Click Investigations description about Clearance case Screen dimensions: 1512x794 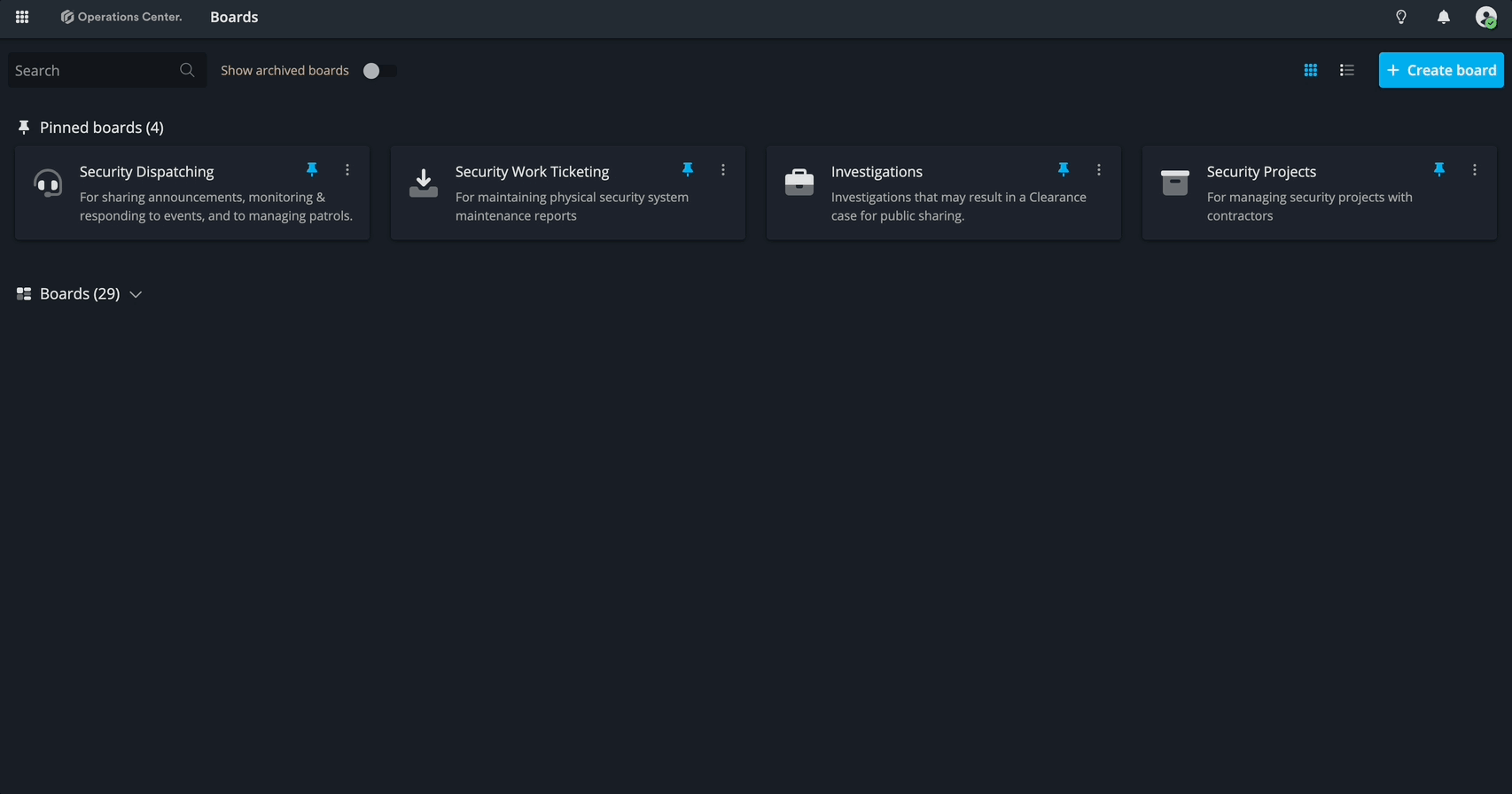coord(959,206)
